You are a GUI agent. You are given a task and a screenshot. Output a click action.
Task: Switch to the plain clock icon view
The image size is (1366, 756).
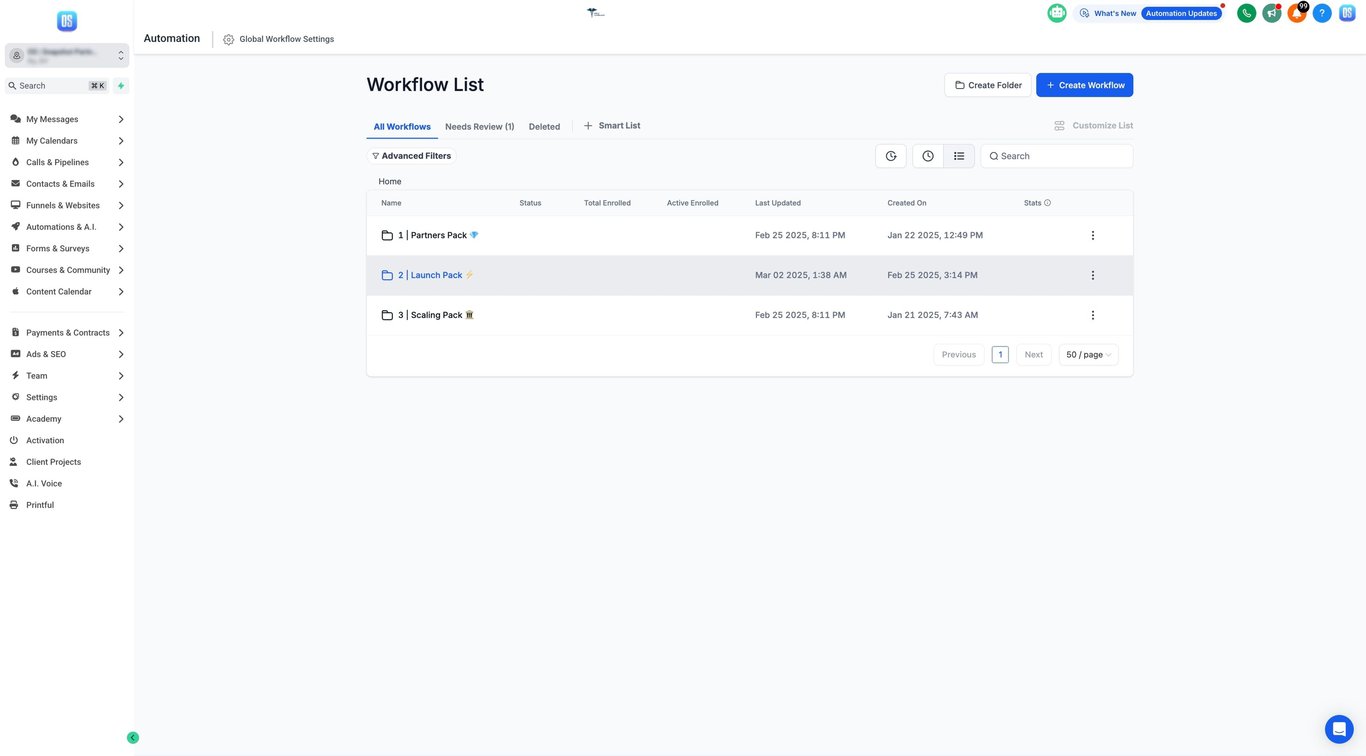928,156
